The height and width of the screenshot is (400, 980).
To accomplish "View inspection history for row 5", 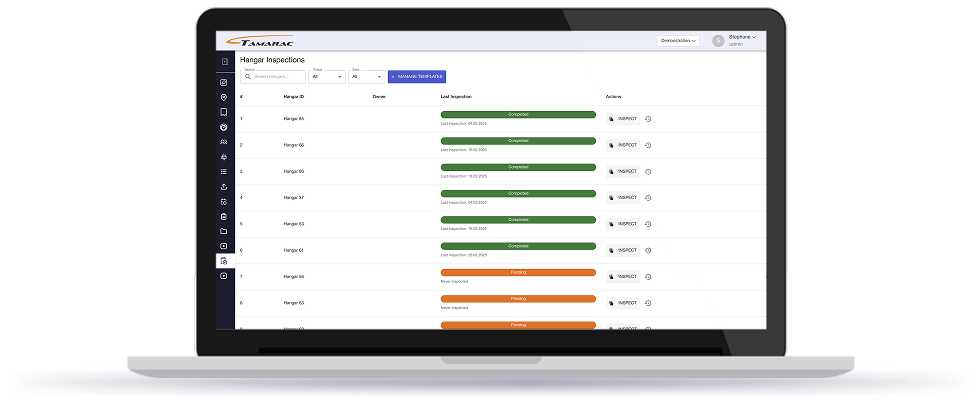I will click(x=648, y=224).
